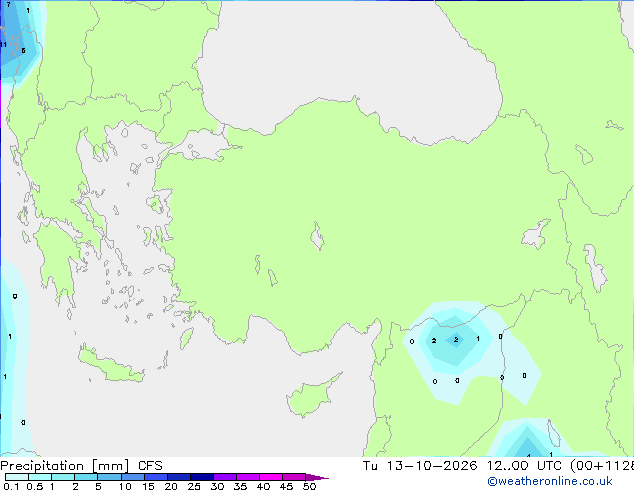Select the 20–25 mm legend color swatch
Image resolution: width=634 pixels, height=490 pixels.
(179, 477)
